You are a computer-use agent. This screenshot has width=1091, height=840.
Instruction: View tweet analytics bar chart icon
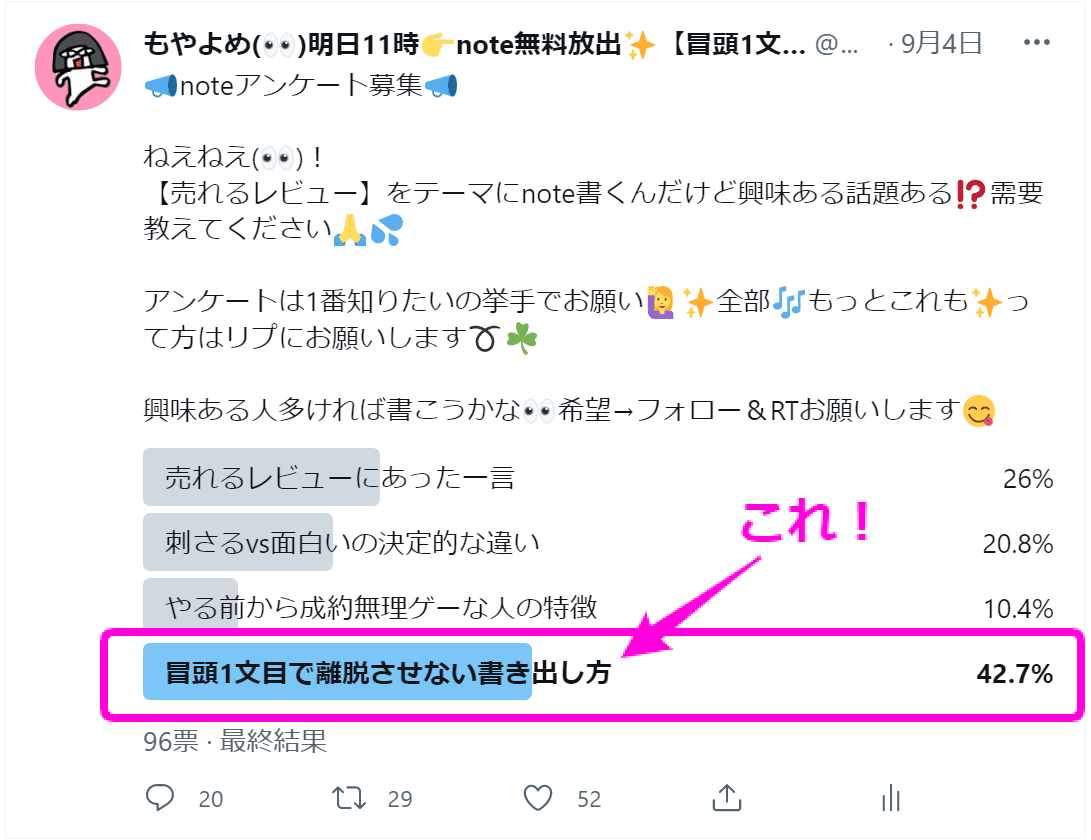tap(891, 798)
